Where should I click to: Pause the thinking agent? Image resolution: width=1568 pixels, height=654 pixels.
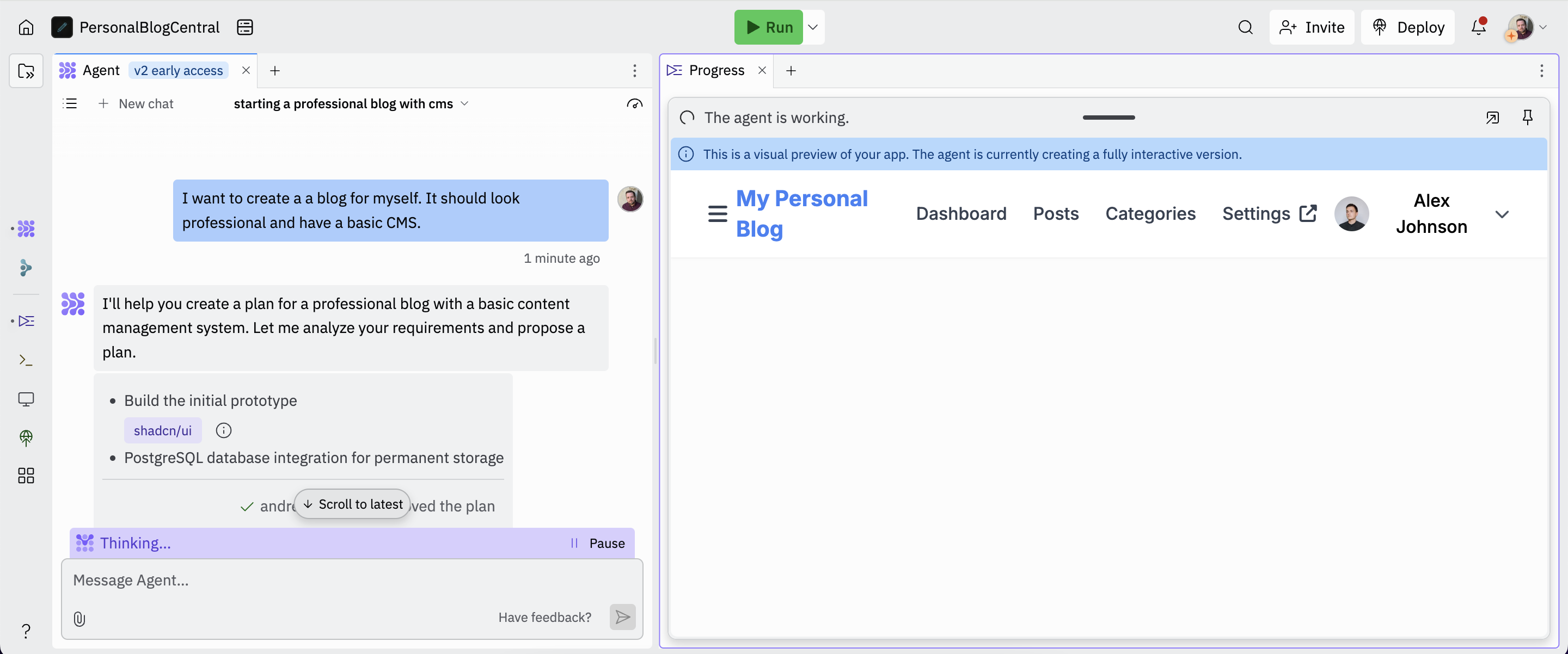(598, 543)
